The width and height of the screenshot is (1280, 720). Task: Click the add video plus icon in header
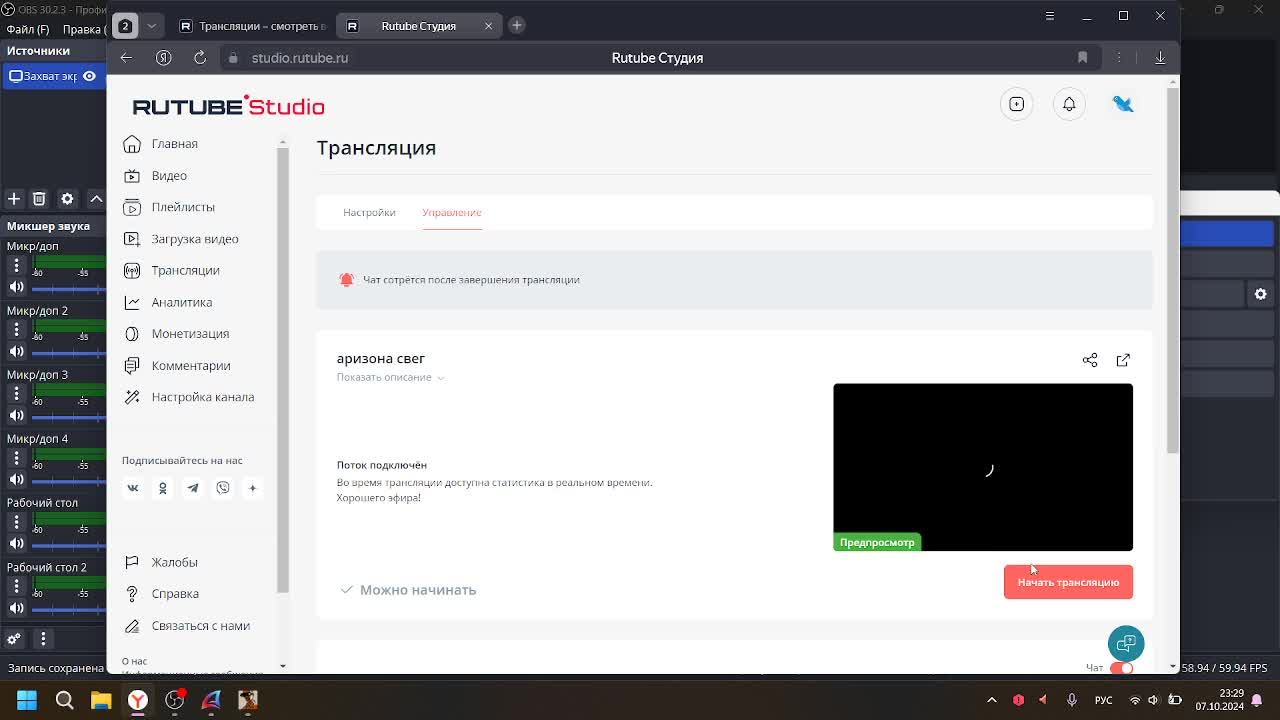tap(1016, 104)
